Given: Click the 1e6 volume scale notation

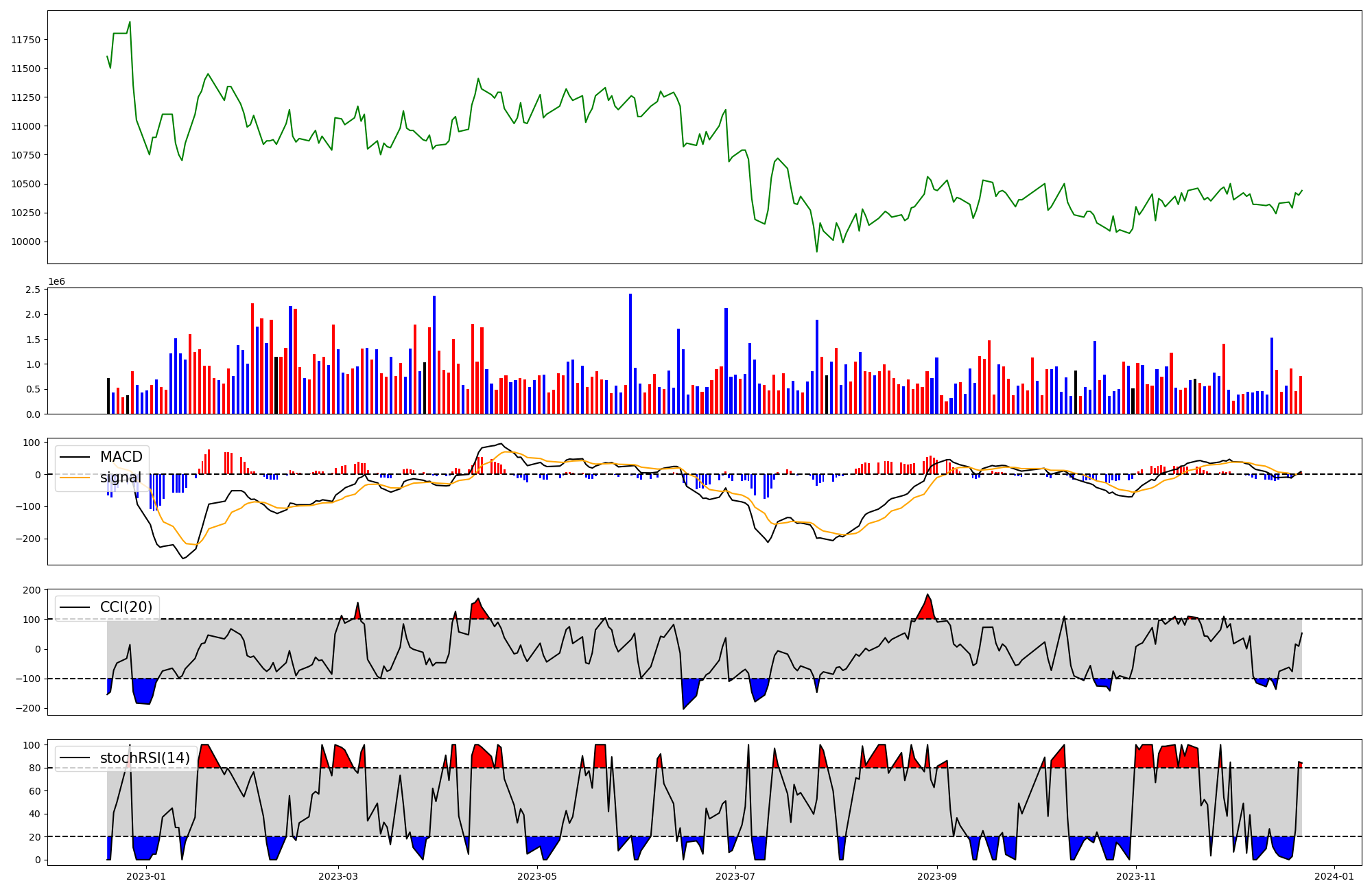Looking at the screenshot, I should pyautogui.click(x=56, y=282).
